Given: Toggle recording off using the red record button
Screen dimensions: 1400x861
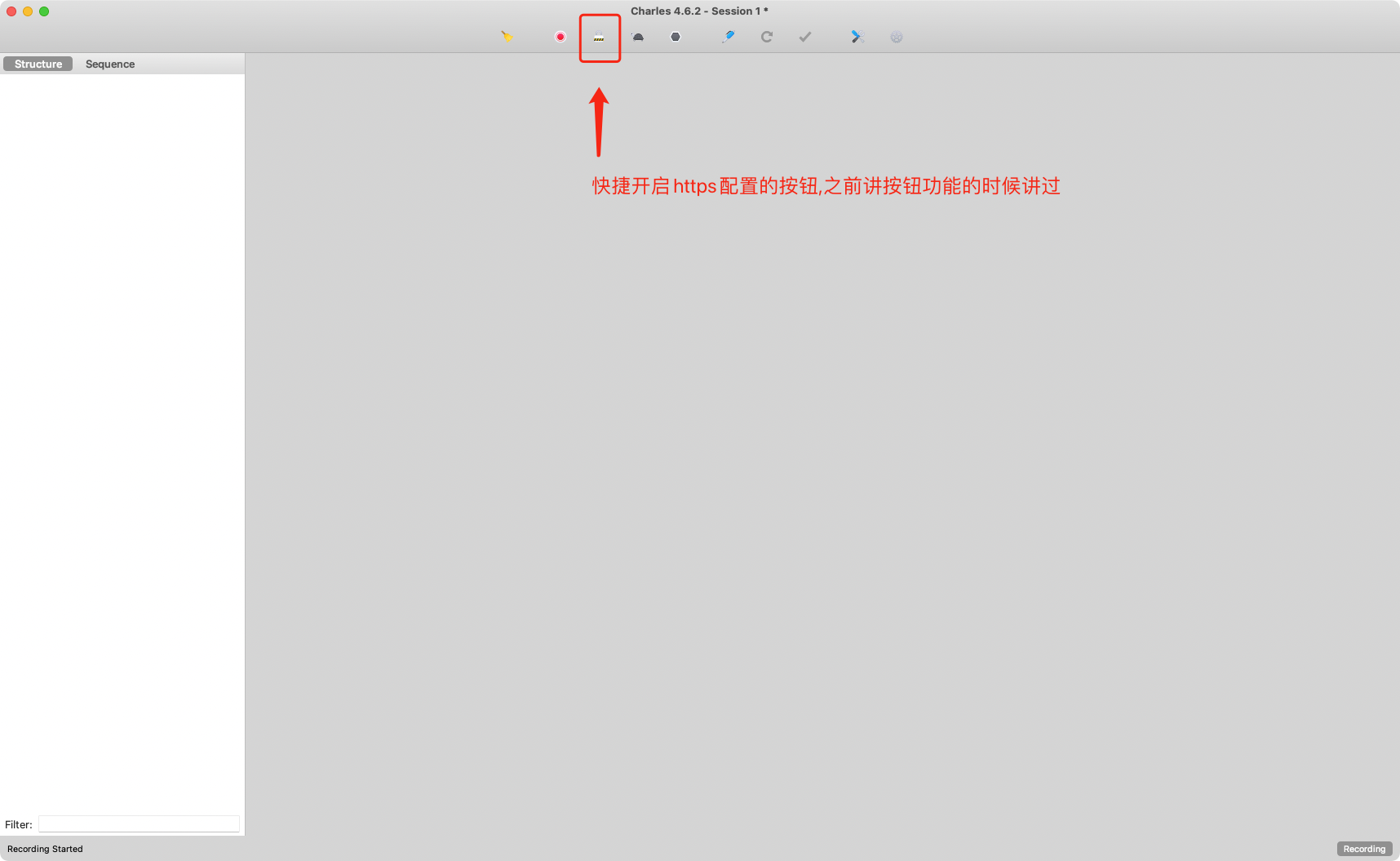Looking at the screenshot, I should click(560, 37).
